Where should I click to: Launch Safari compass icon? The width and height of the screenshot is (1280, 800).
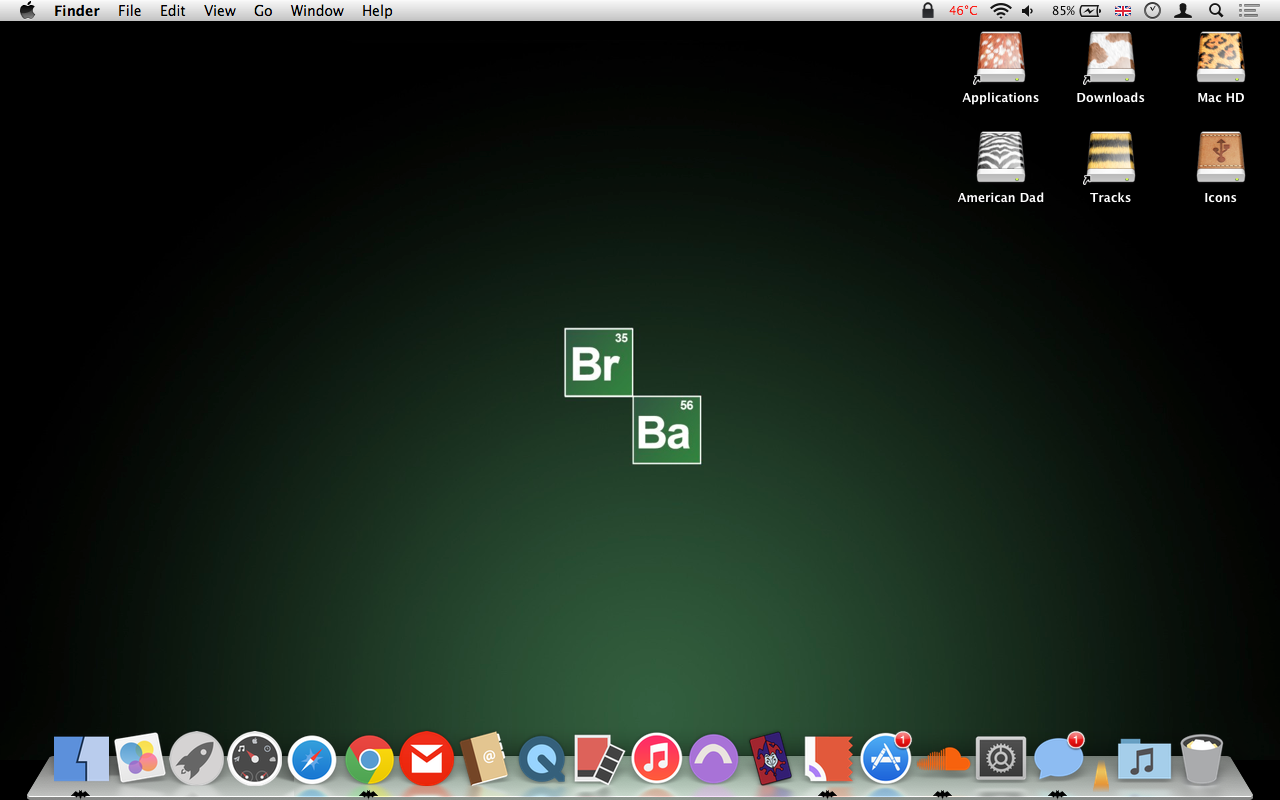click(312, 760)
